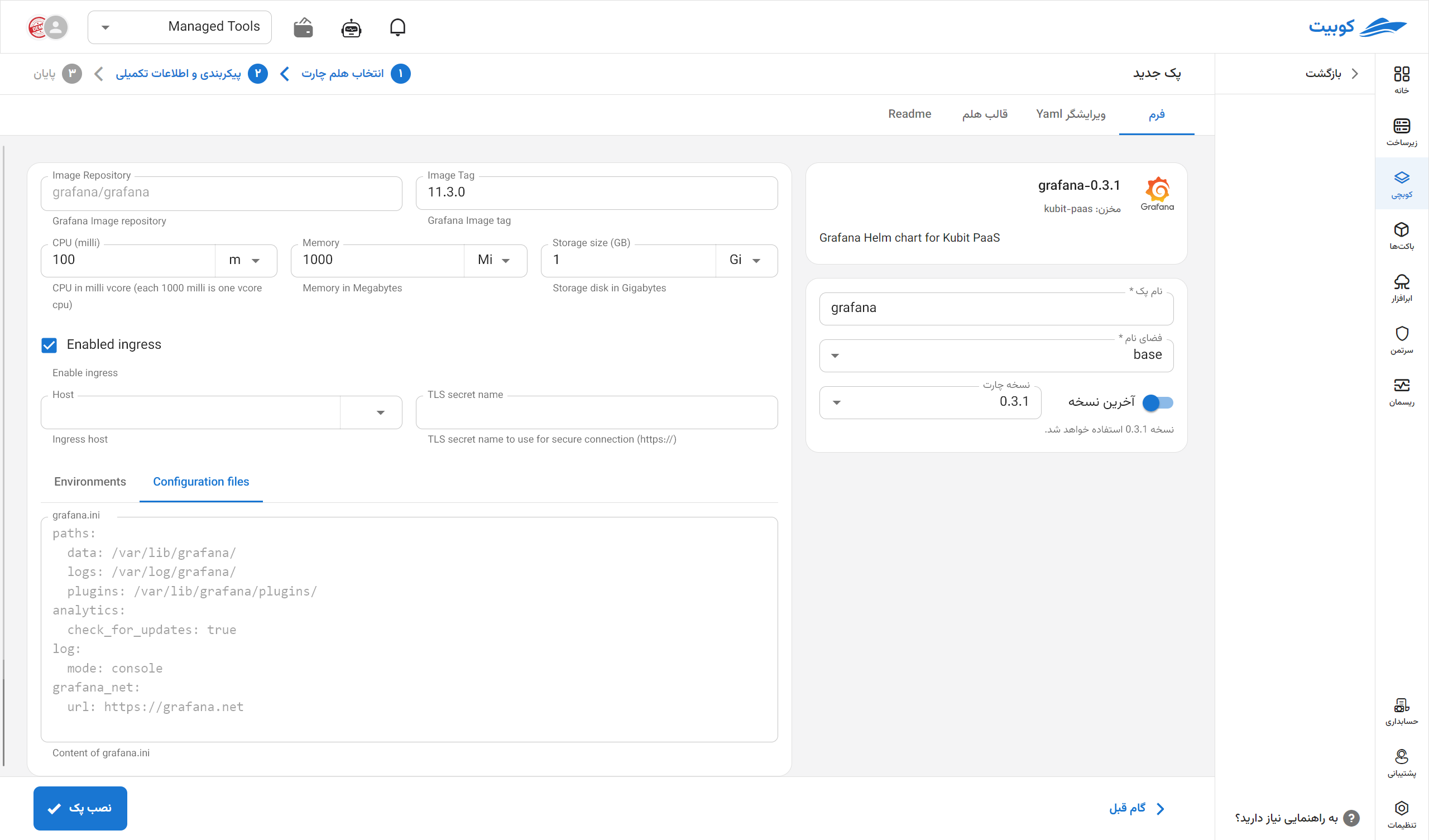Viewport: 1429px width, 840px height.
Task: Click به راهنمایی نیاز دارید؟ help link
Action: click(1286, 818)
